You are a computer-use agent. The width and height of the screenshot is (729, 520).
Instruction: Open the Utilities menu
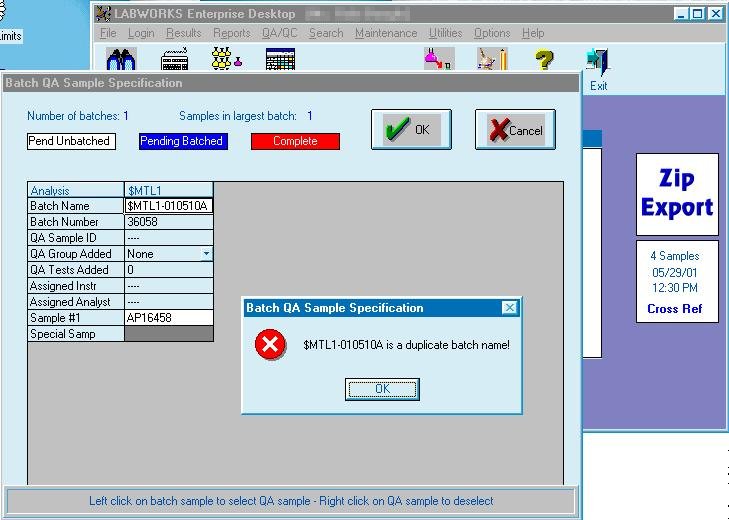pos(445,33)
